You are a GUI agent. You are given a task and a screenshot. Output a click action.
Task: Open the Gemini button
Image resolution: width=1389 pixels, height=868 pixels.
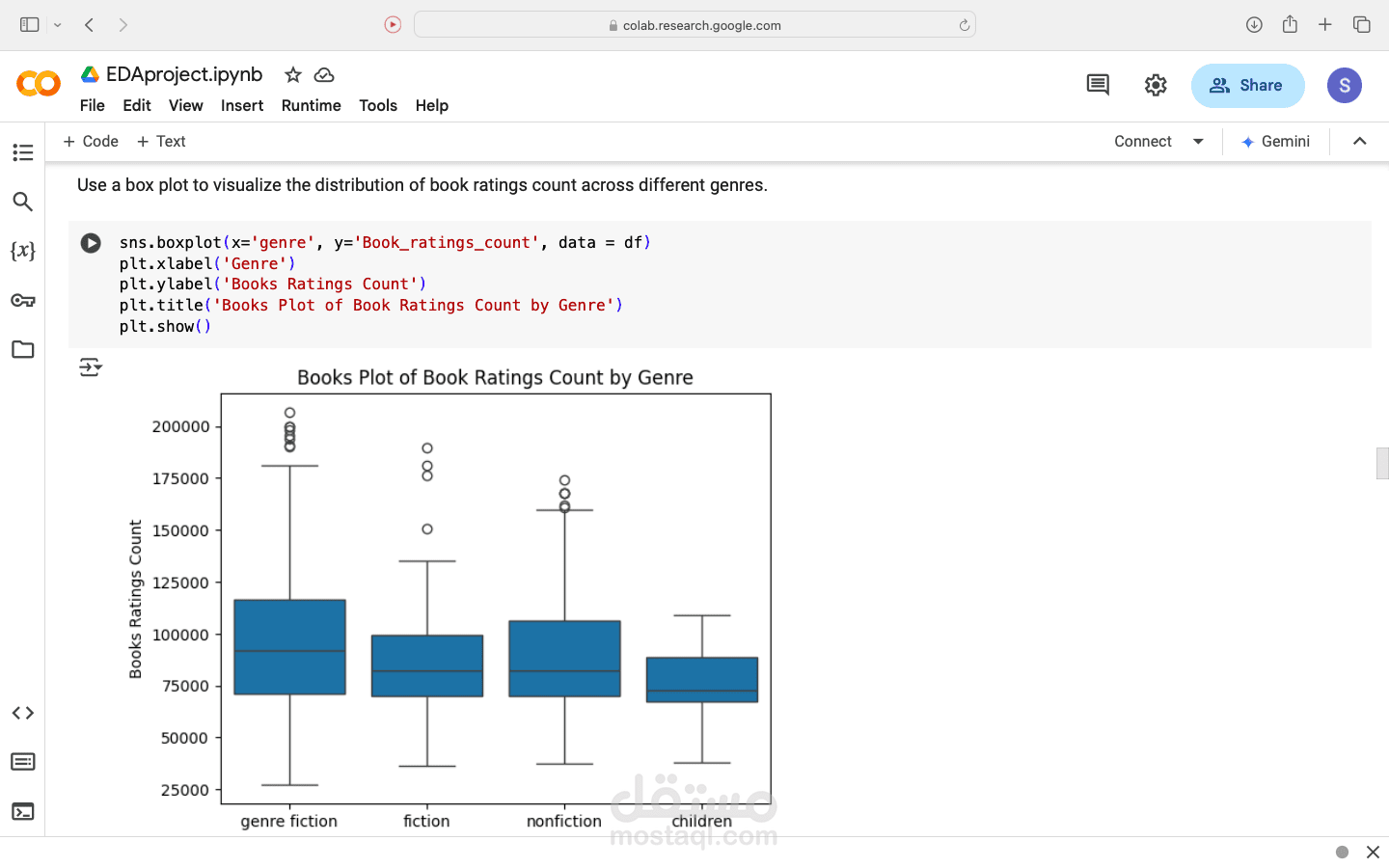point(1275,142)
